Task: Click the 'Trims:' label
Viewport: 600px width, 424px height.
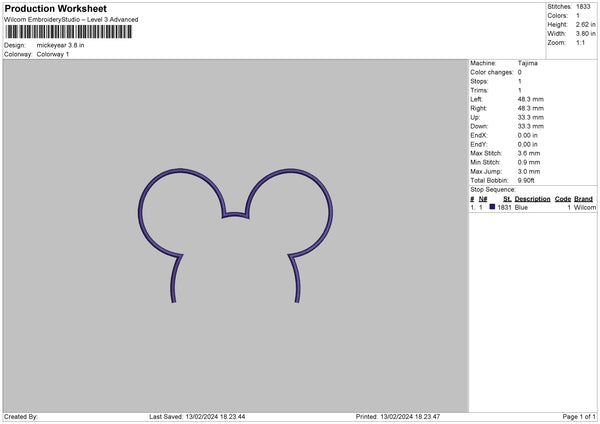Action: pyautogui.click(x=479, y=90)
